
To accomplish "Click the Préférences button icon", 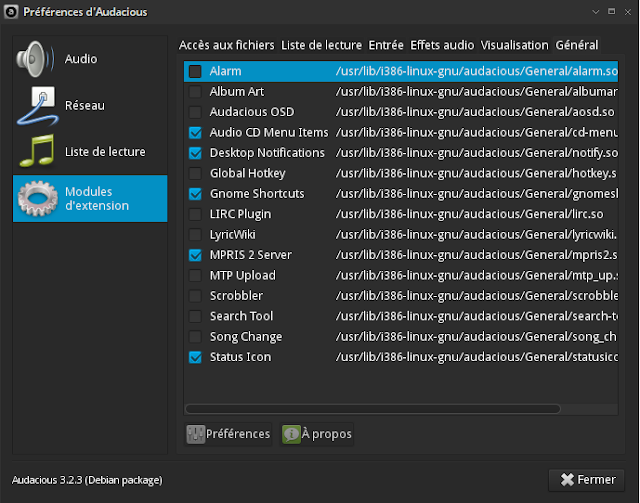I will pos(195,434).
